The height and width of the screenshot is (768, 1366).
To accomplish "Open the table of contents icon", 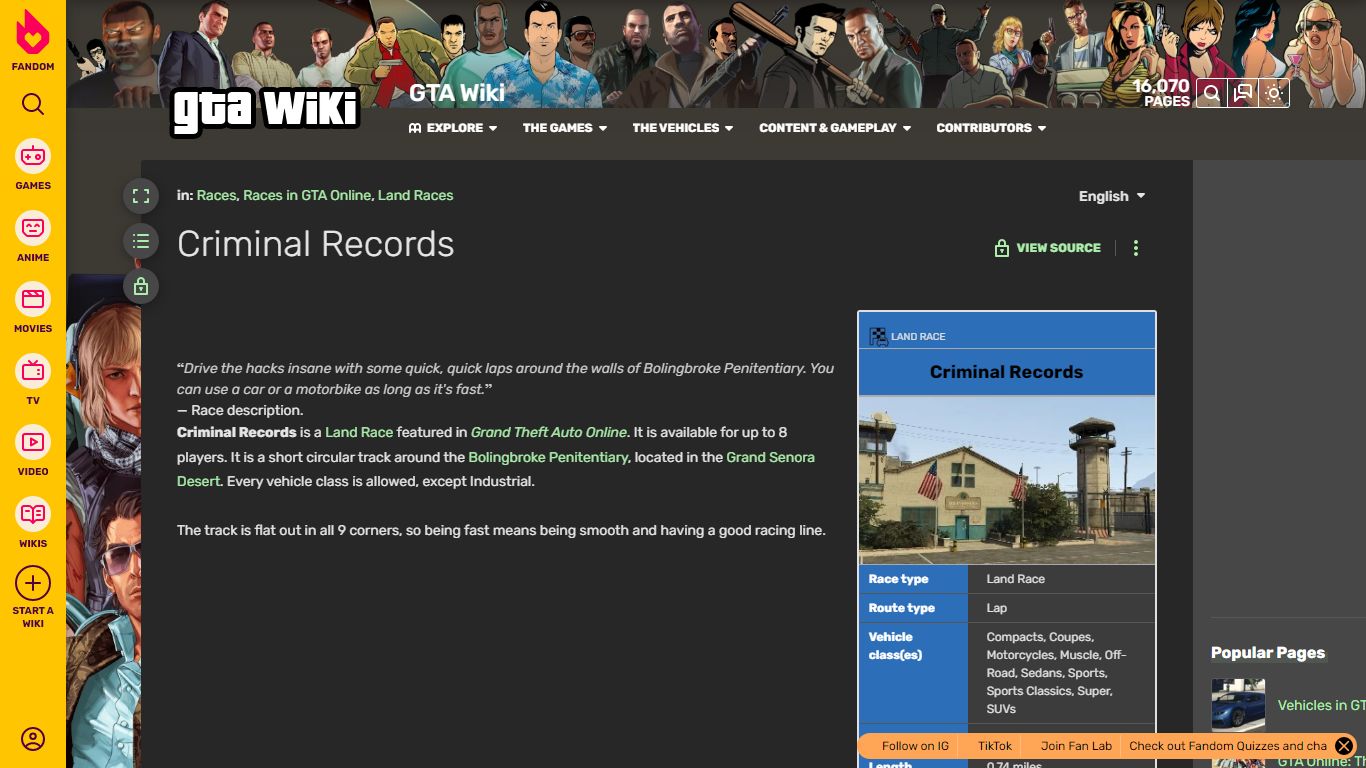I will pos(141,241).
